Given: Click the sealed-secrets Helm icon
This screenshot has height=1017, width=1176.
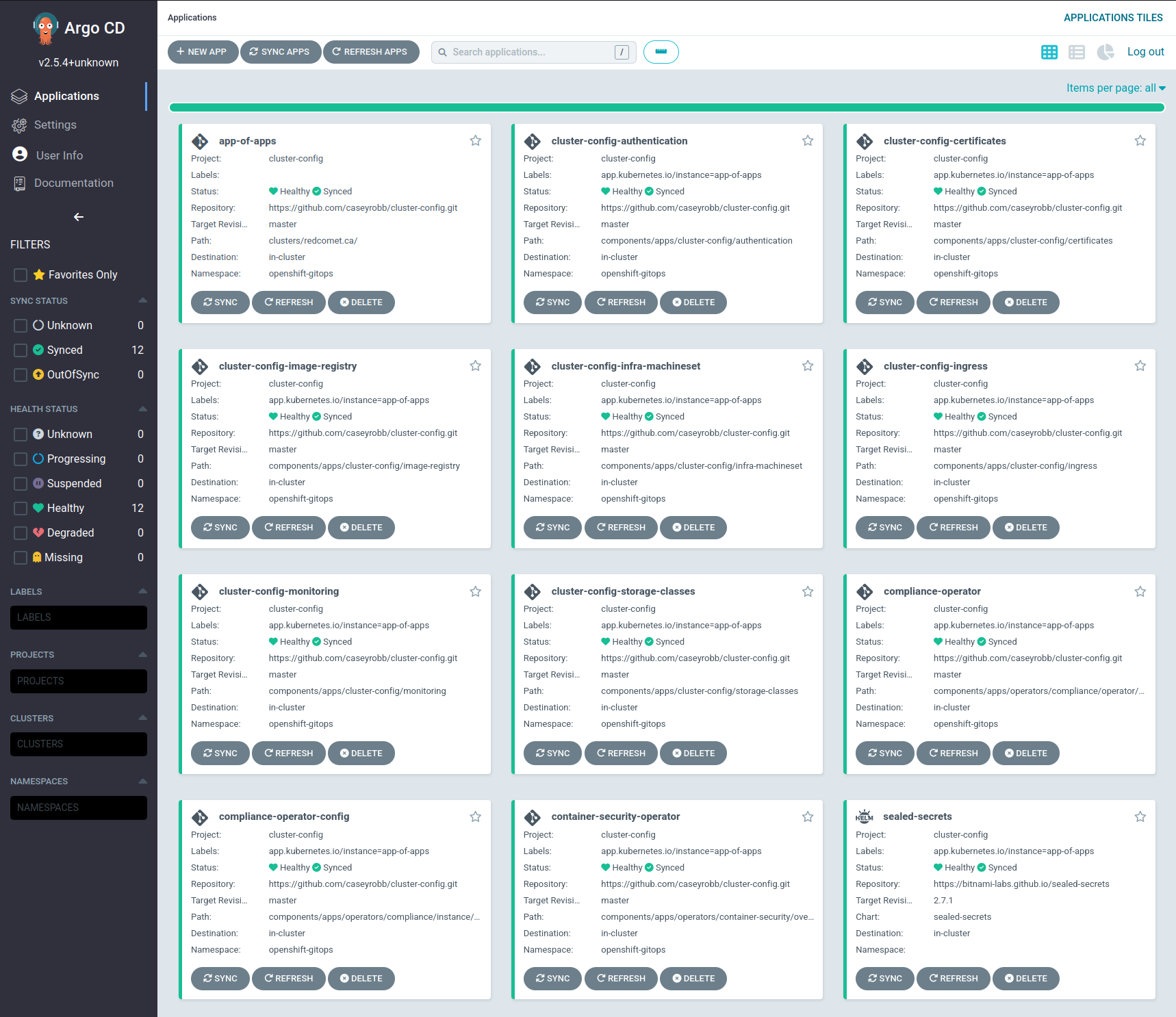Looking at the screenshot, I should (865, 816).
